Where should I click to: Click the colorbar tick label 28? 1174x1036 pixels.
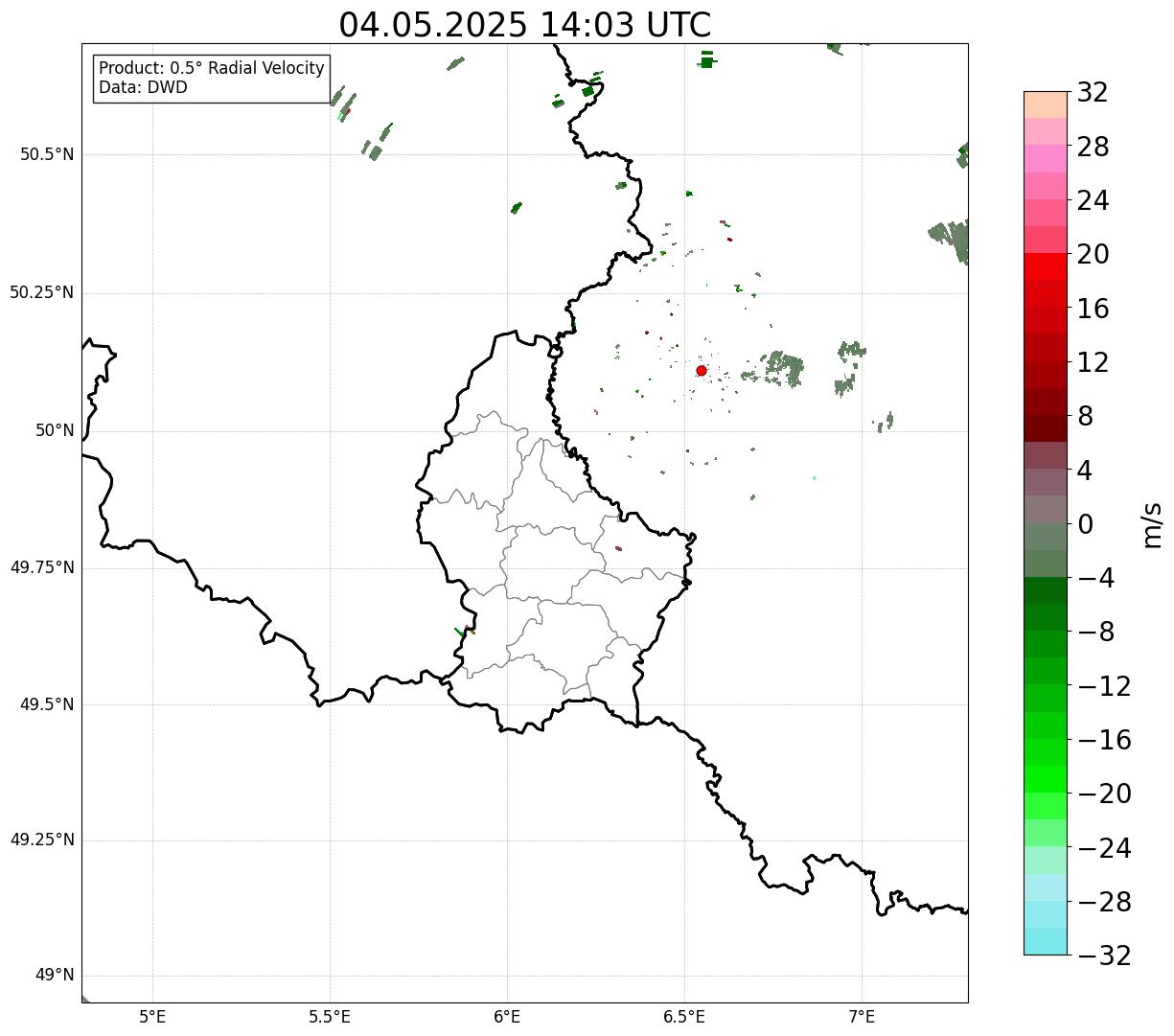coord(1093,147)
